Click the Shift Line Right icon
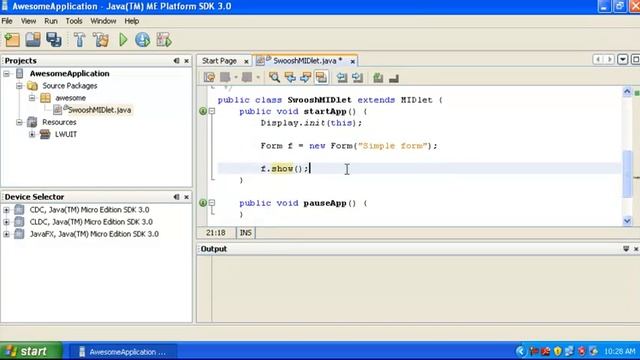This screenshot has height=360, width=640. pyautogui.click(x=358, y=77)
